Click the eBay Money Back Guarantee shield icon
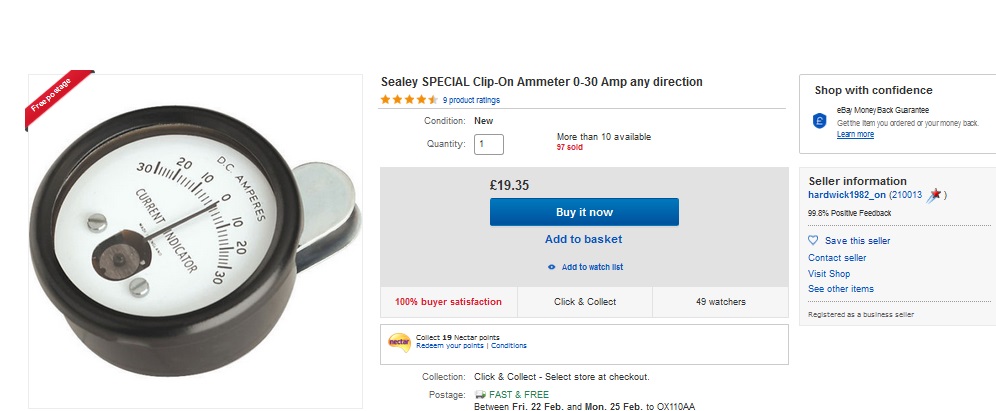Viewport: 996px width, 411px height. [x=820, y=121]
